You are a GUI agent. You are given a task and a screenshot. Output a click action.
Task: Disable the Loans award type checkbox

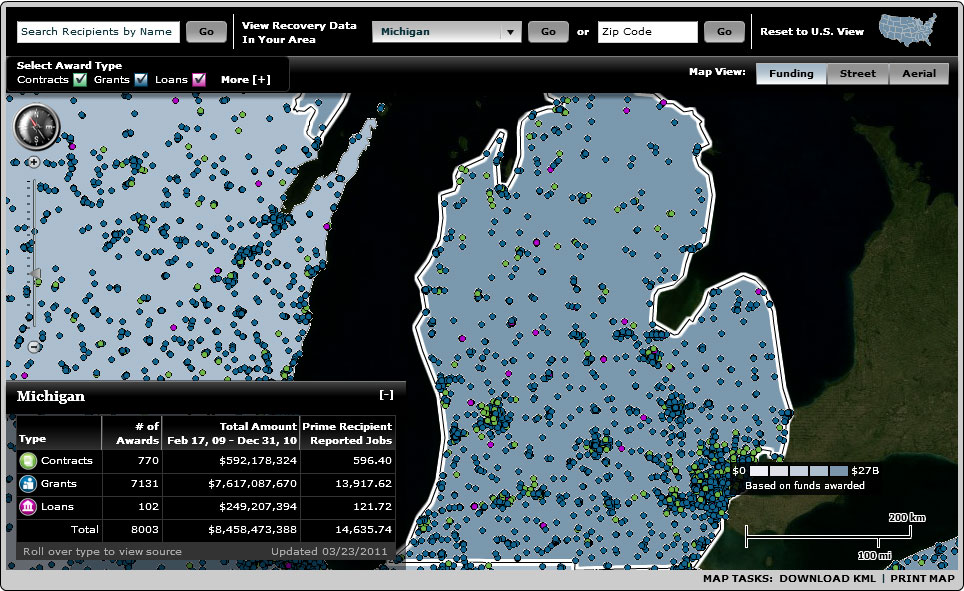[199, 80]
